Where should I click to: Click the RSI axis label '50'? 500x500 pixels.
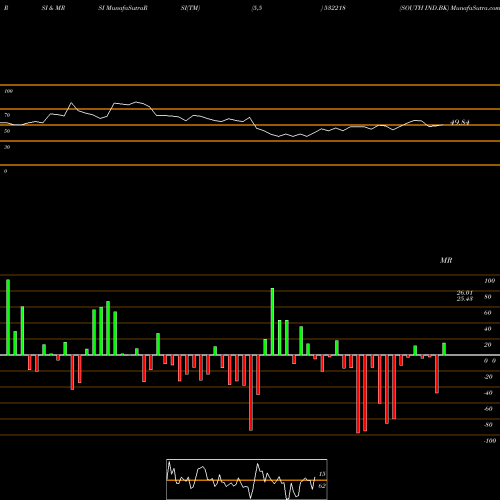[x=7, y=131]
